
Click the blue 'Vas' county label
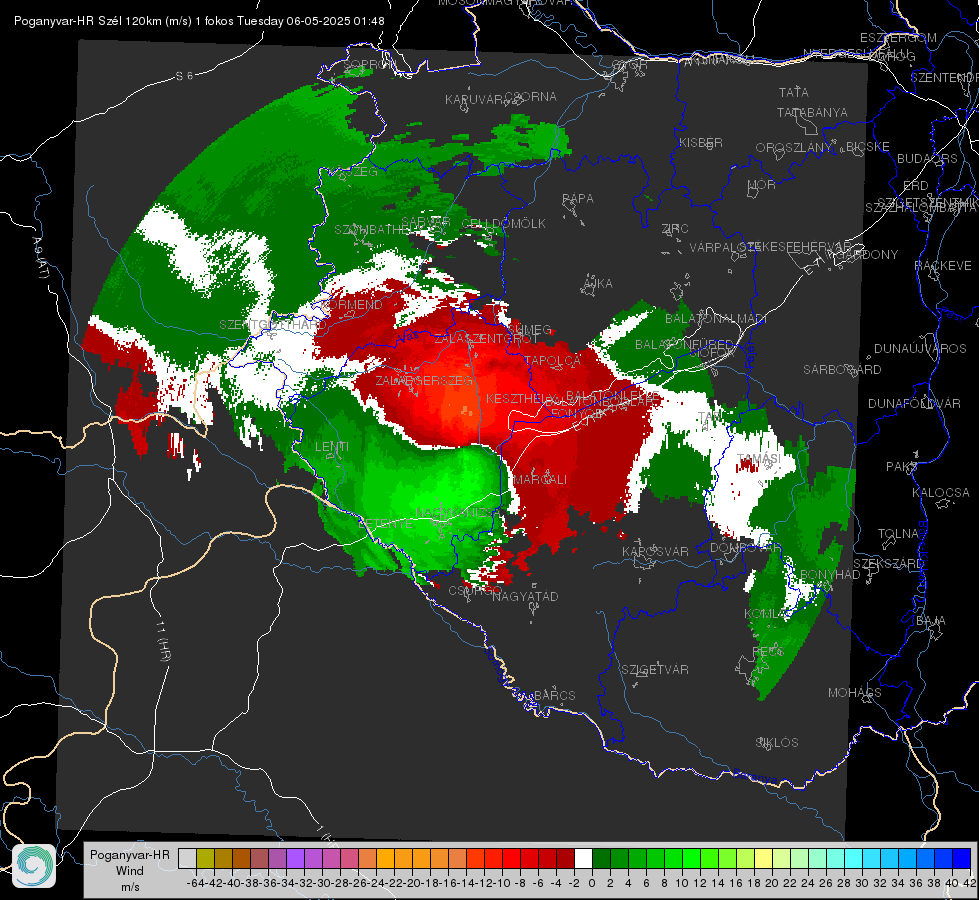point(408,335)
